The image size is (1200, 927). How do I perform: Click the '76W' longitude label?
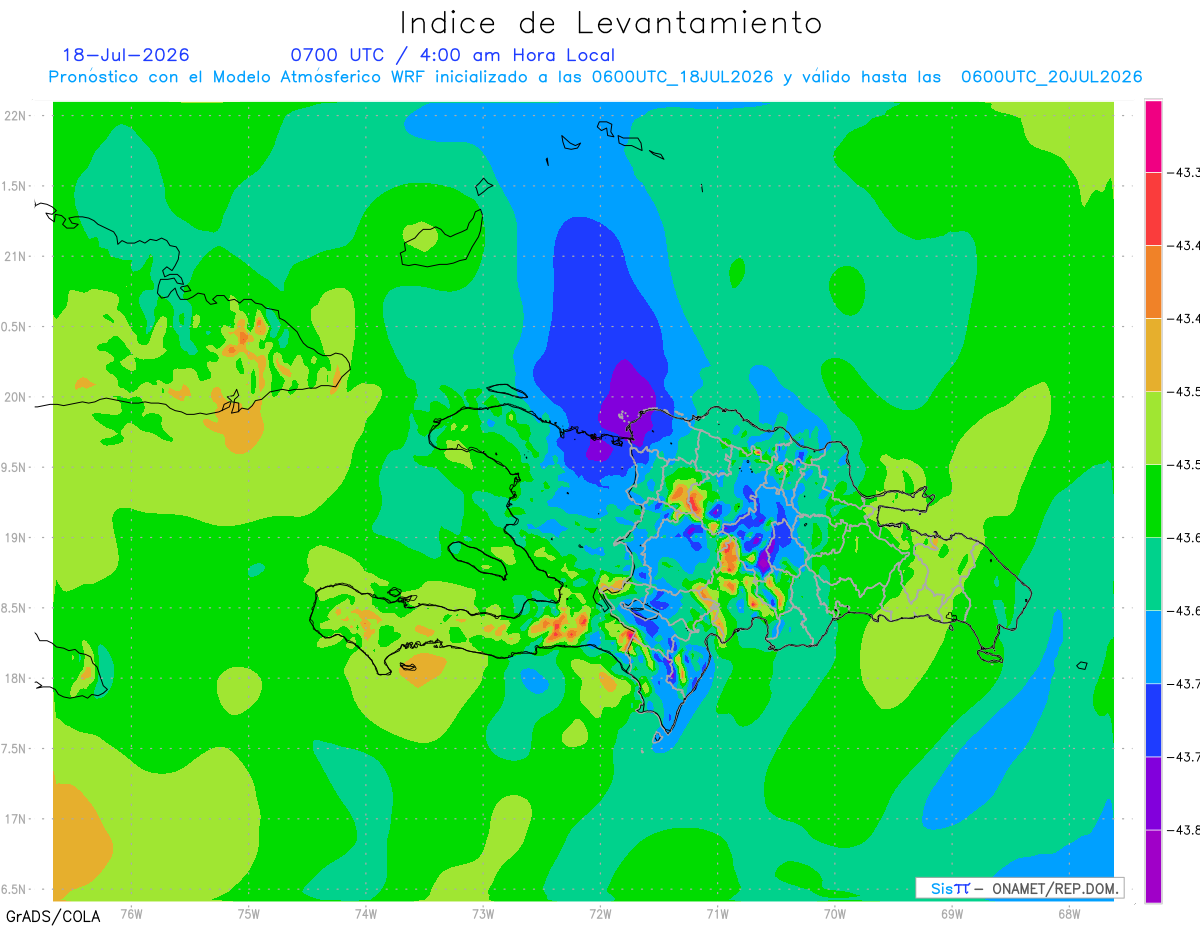(131, 913)
